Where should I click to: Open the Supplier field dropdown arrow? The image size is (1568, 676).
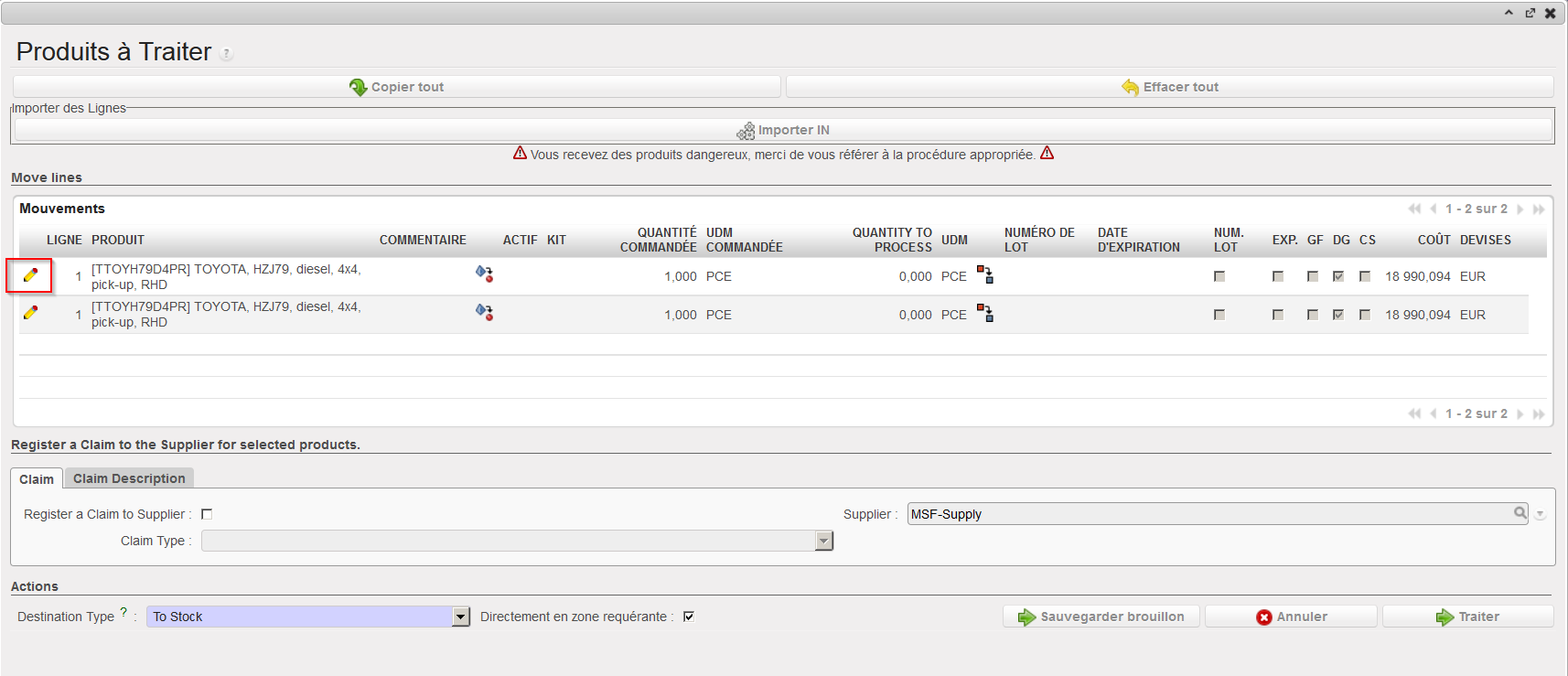1541,515
